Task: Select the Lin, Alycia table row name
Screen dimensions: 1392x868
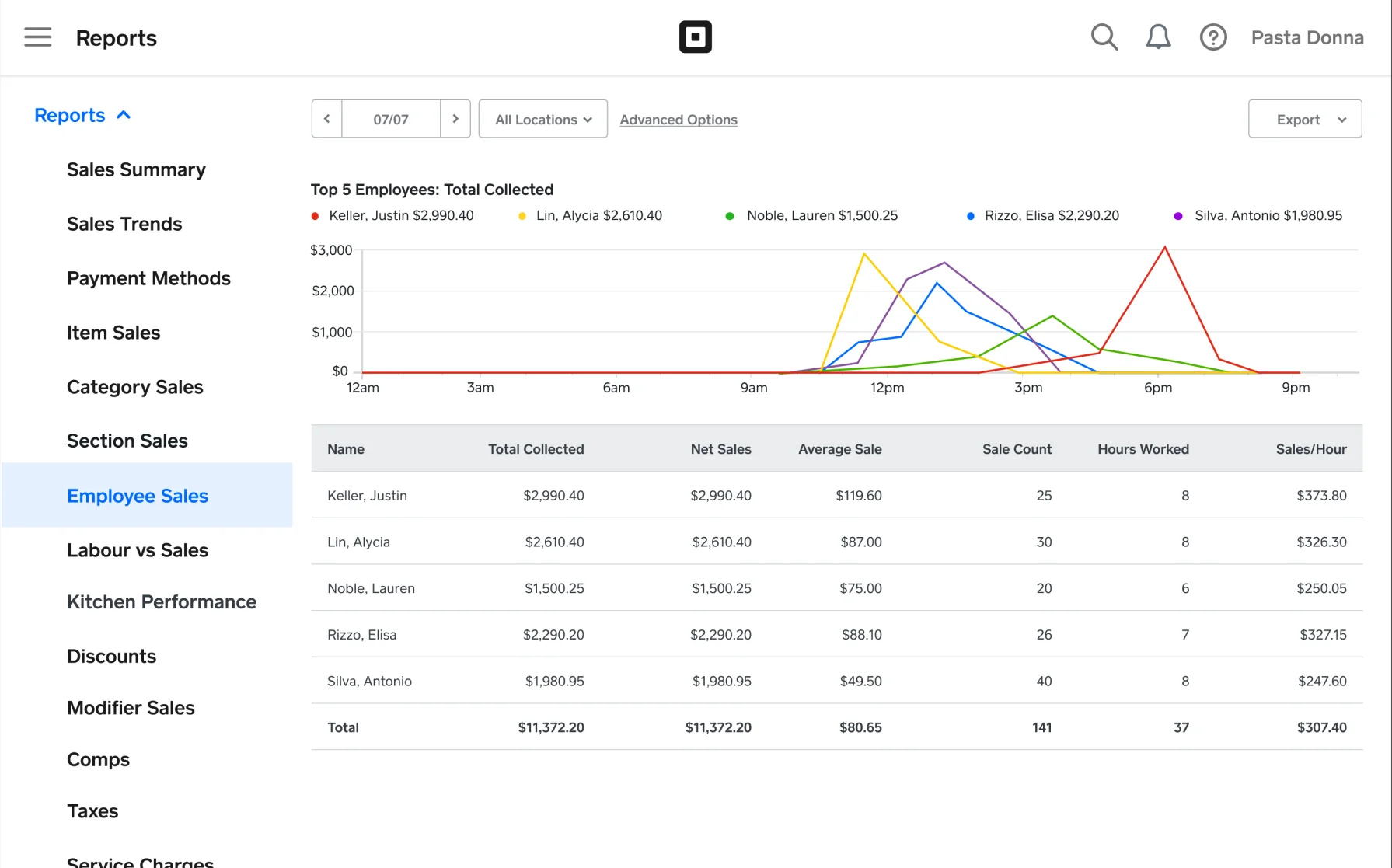Action: click(358, 542)
